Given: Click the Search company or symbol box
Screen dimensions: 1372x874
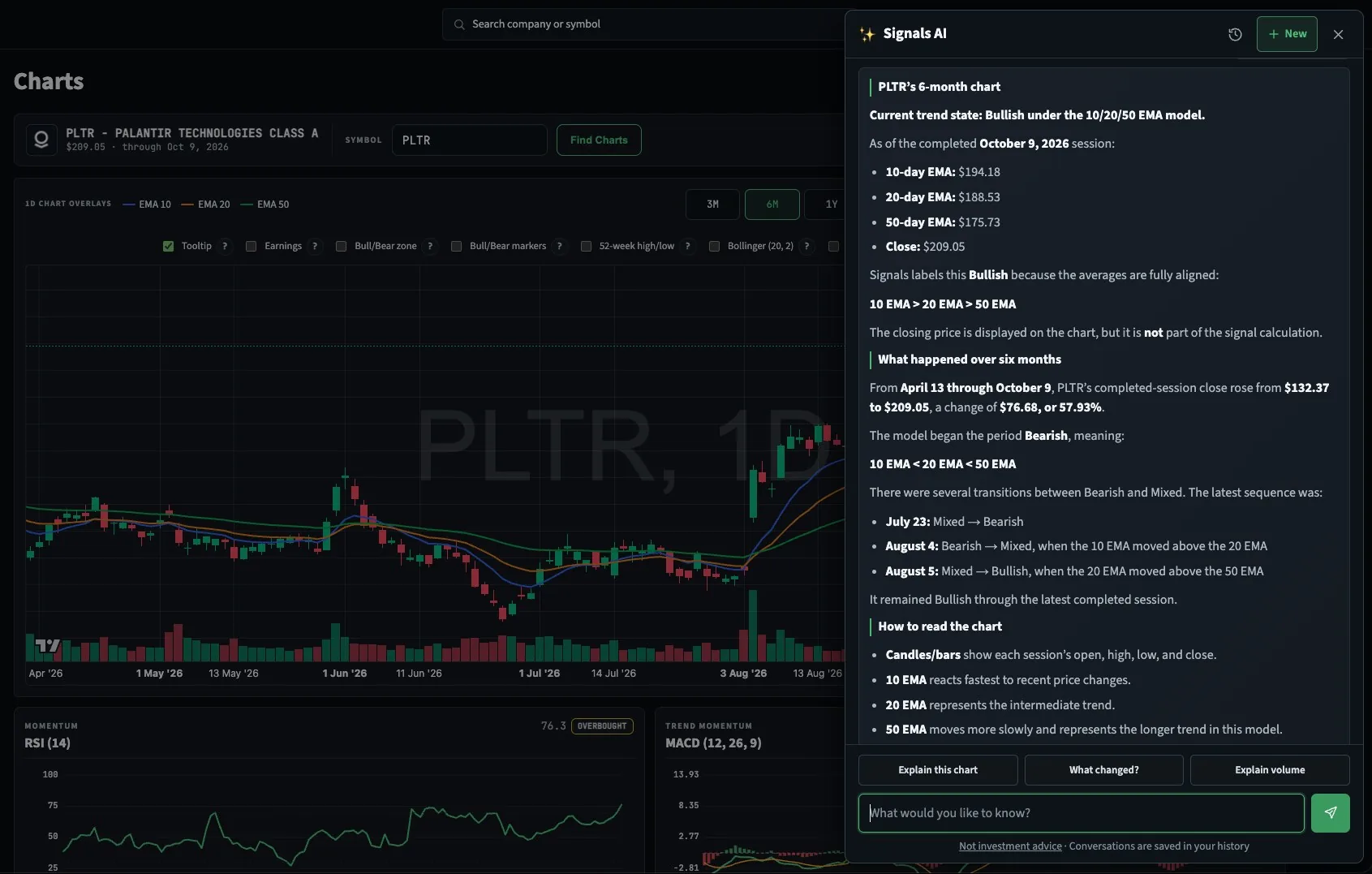Looking at the screenshot, I should (x=645, y=24).
